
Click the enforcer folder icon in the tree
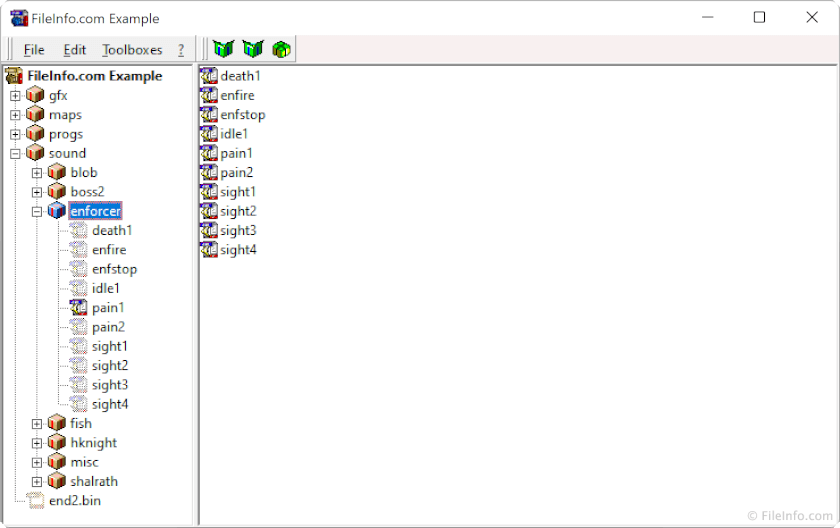57,211
